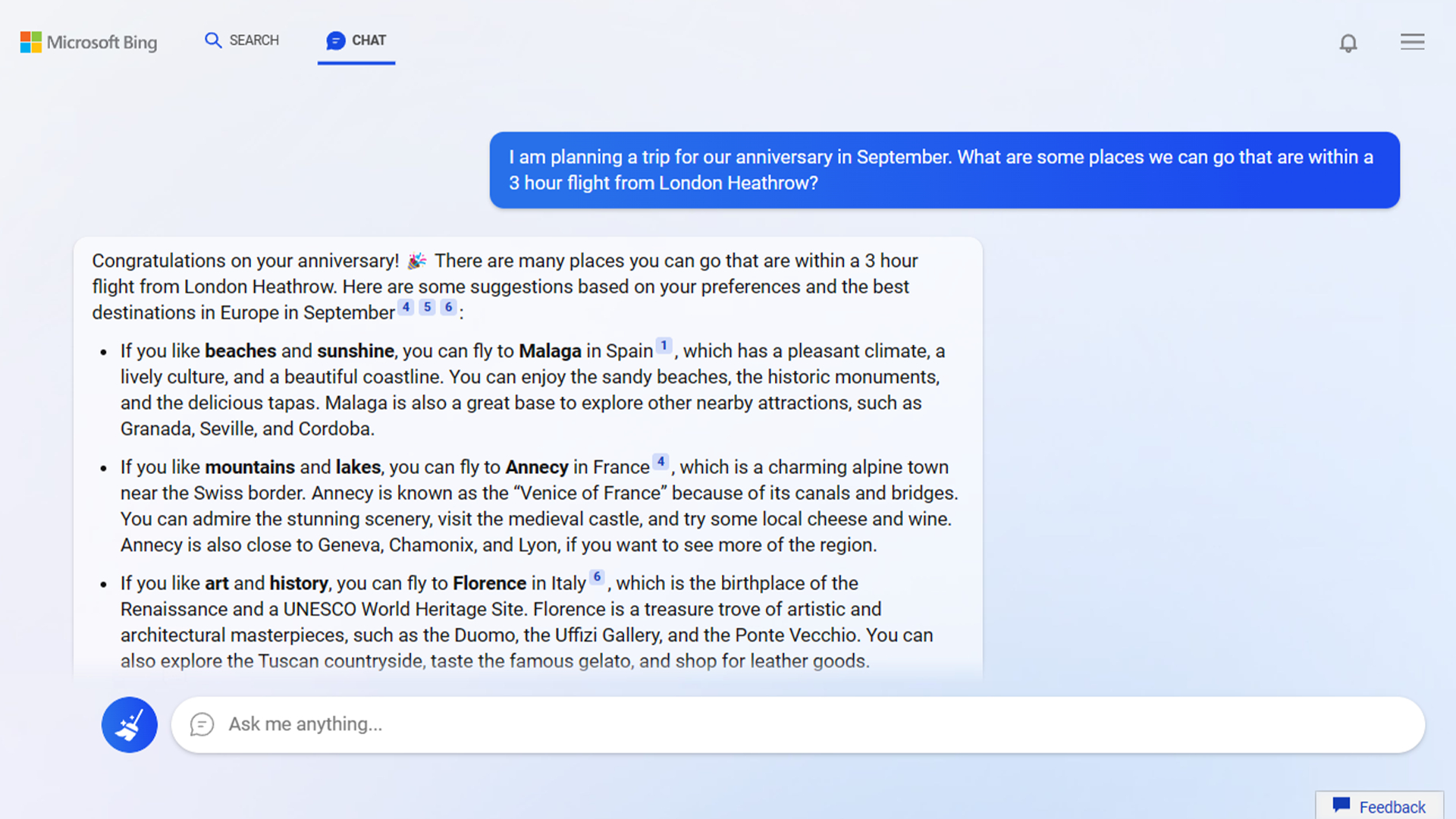Click the hamburger menu icon
The height and width of the screenshot is (819, 1456).
1413,42
